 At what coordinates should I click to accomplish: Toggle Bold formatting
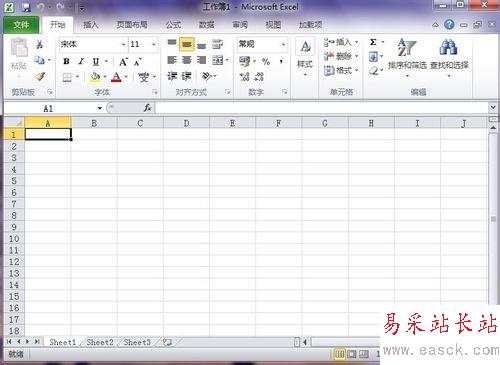point(66,61)
